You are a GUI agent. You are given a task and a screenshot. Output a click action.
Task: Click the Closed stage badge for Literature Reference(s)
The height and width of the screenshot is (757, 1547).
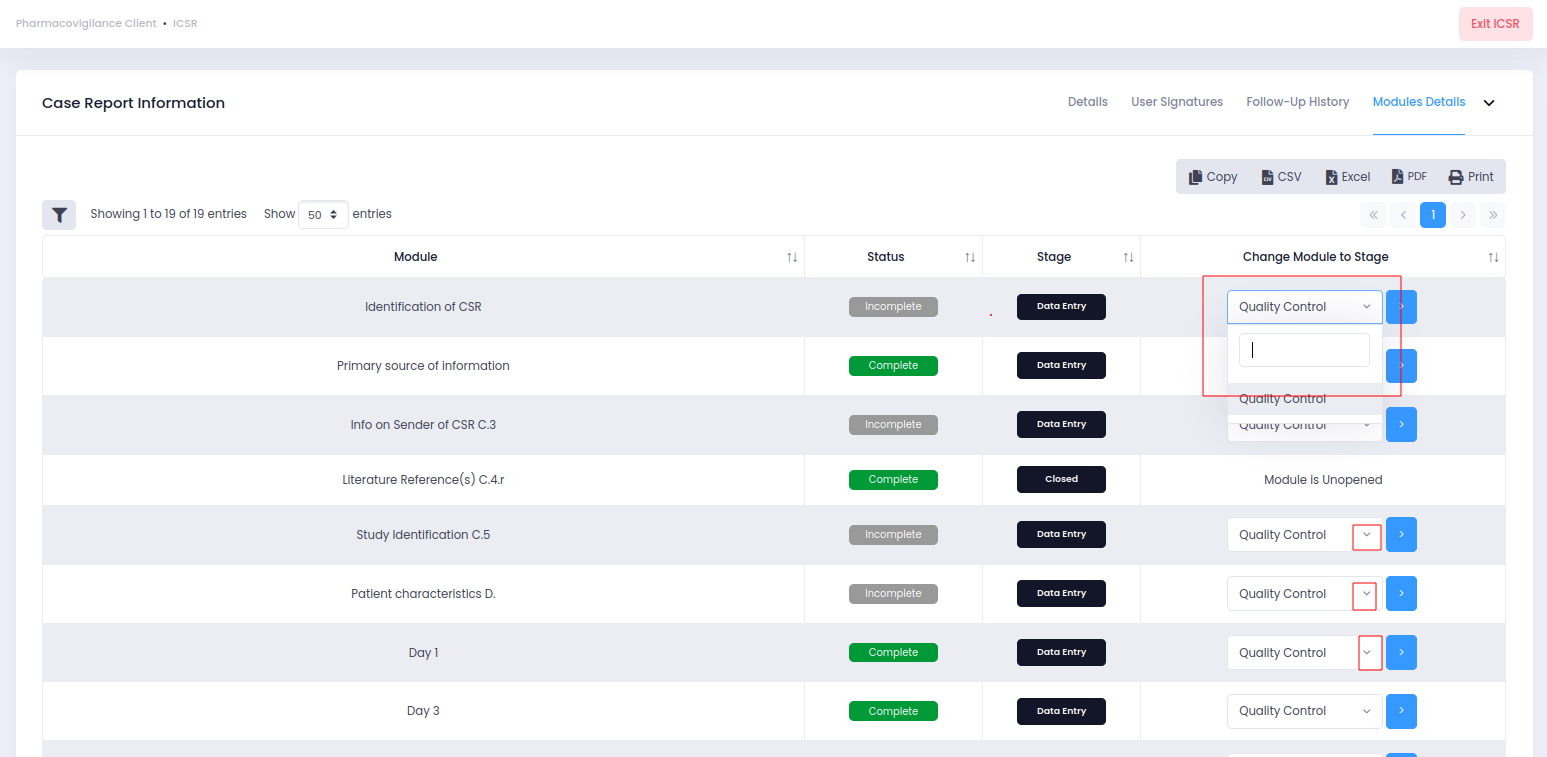click(x=1061, y=479)
